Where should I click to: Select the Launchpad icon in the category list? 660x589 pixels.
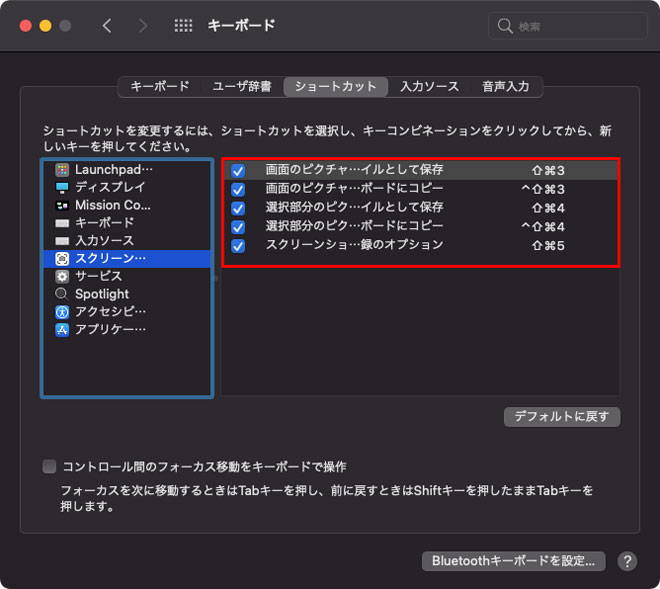pos(62,170)
